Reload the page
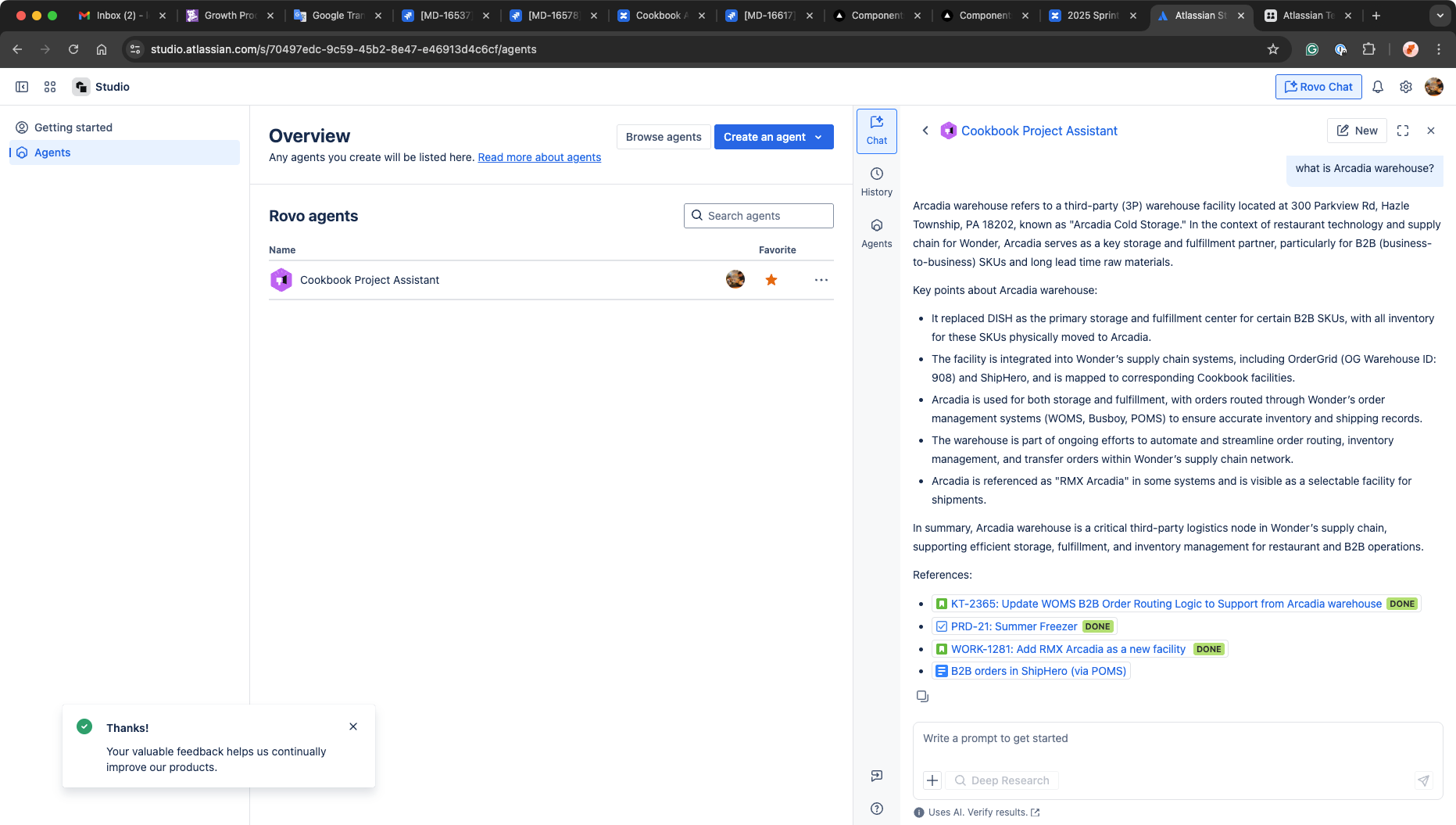Viewport: 1456px width, 825px height. [73, 49]
